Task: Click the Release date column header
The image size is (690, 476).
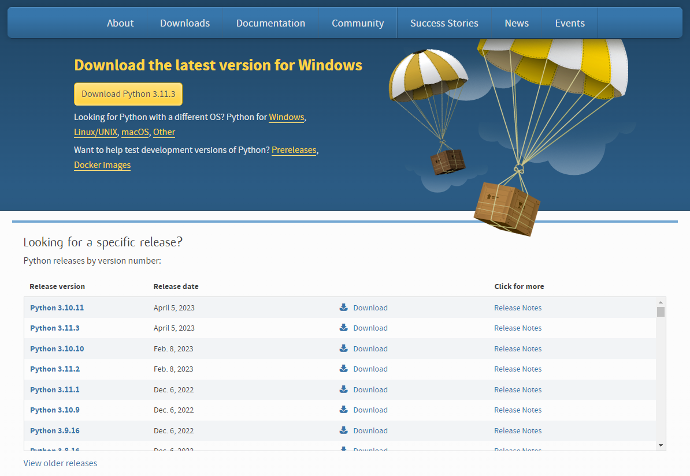Action: click(x=176, y=286)
